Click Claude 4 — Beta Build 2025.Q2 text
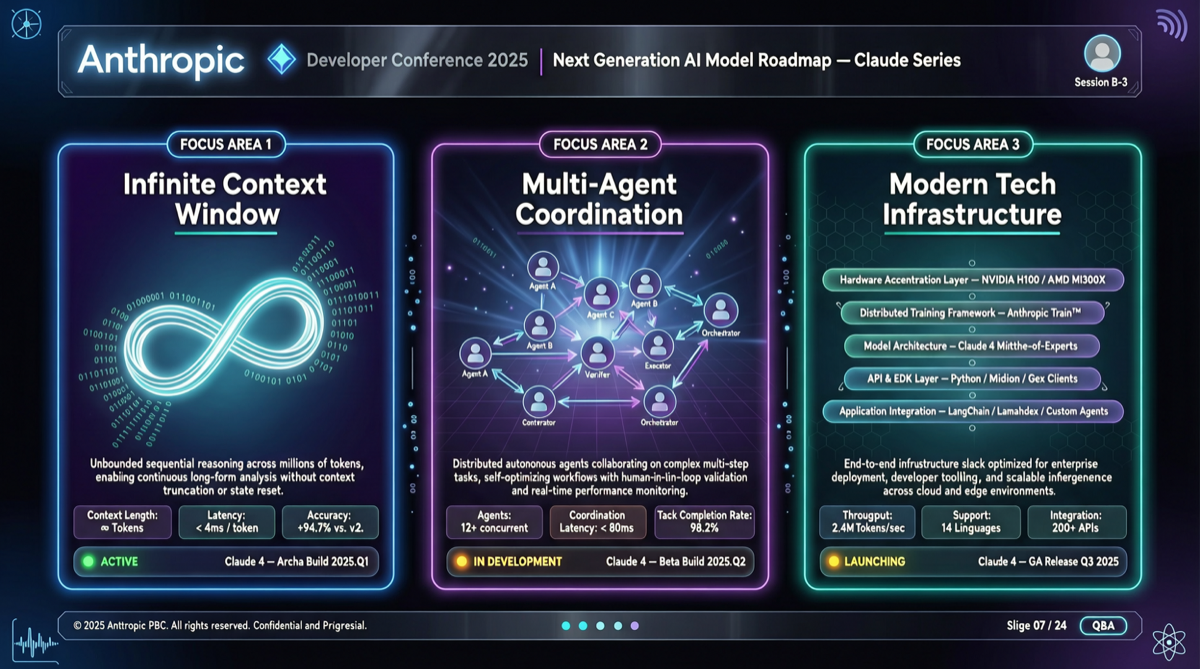 pos(674,562)
